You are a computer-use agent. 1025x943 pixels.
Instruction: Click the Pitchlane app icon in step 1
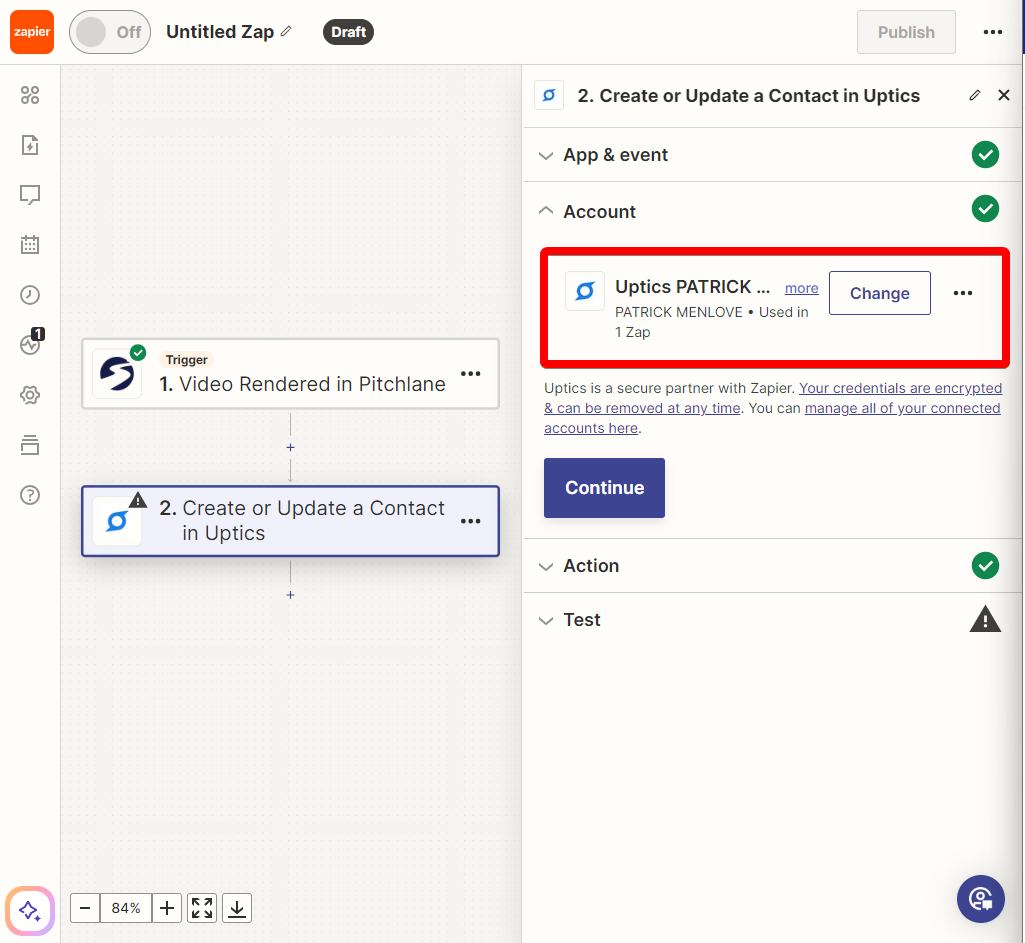(117, 374)
